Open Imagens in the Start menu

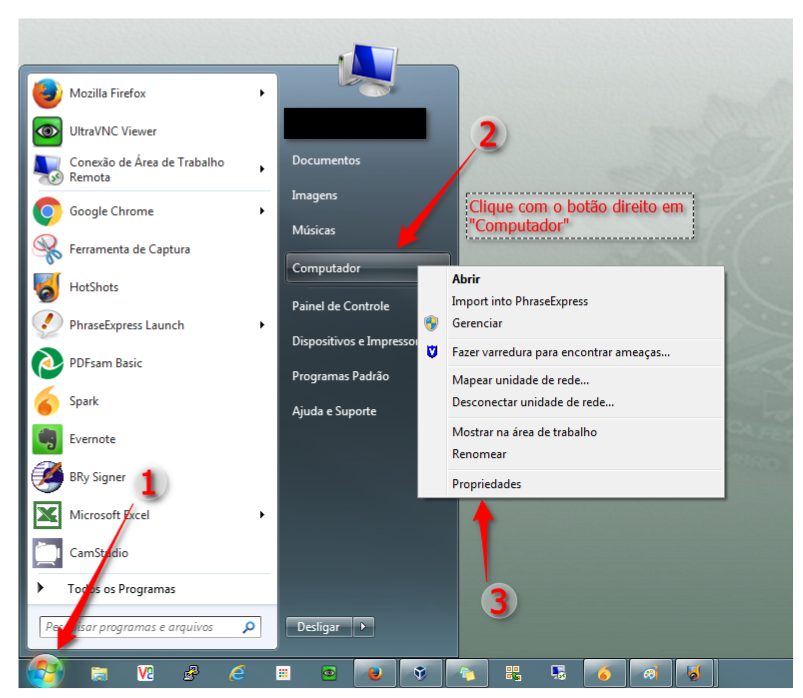tap(314, 195)
